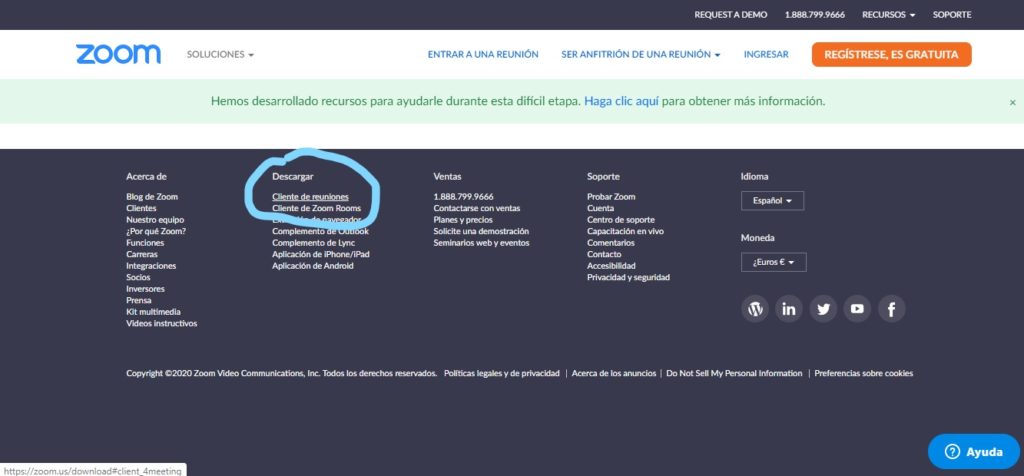Click Regístrese, es gratuita button
Viewport: 1024px width, 476px height.
click(891, 55)
